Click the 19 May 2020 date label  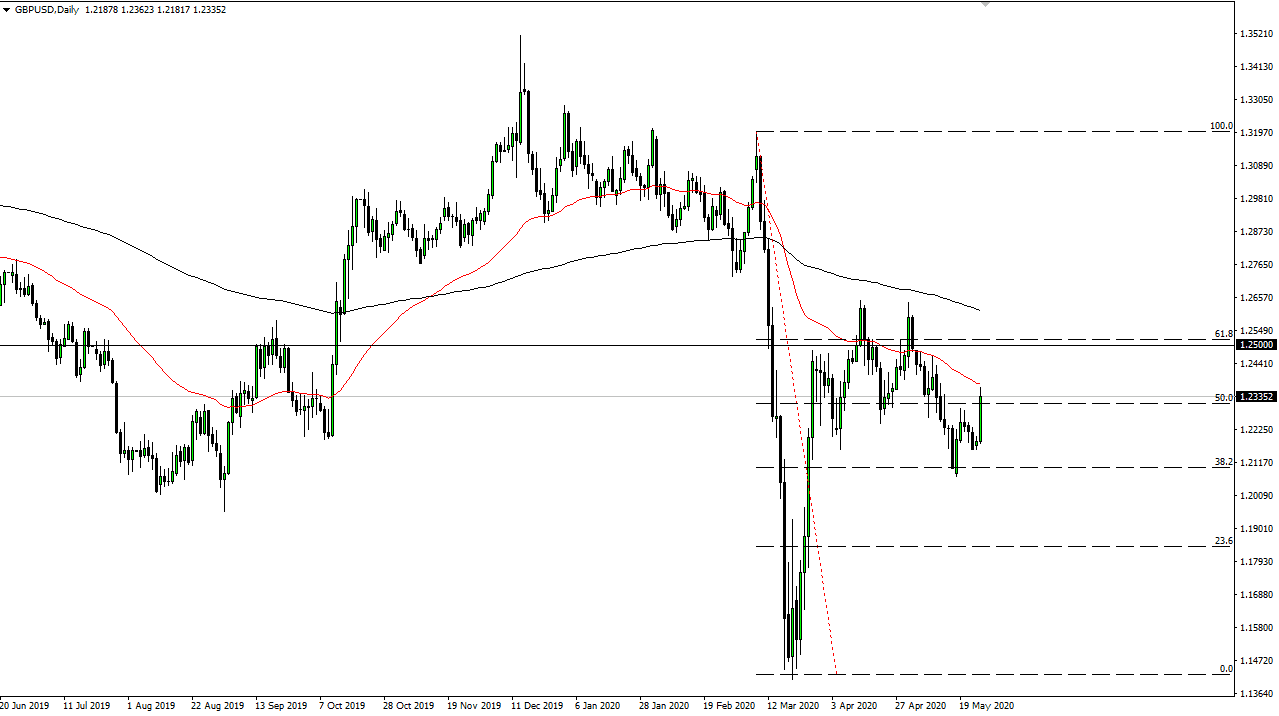tap(986, 705)
